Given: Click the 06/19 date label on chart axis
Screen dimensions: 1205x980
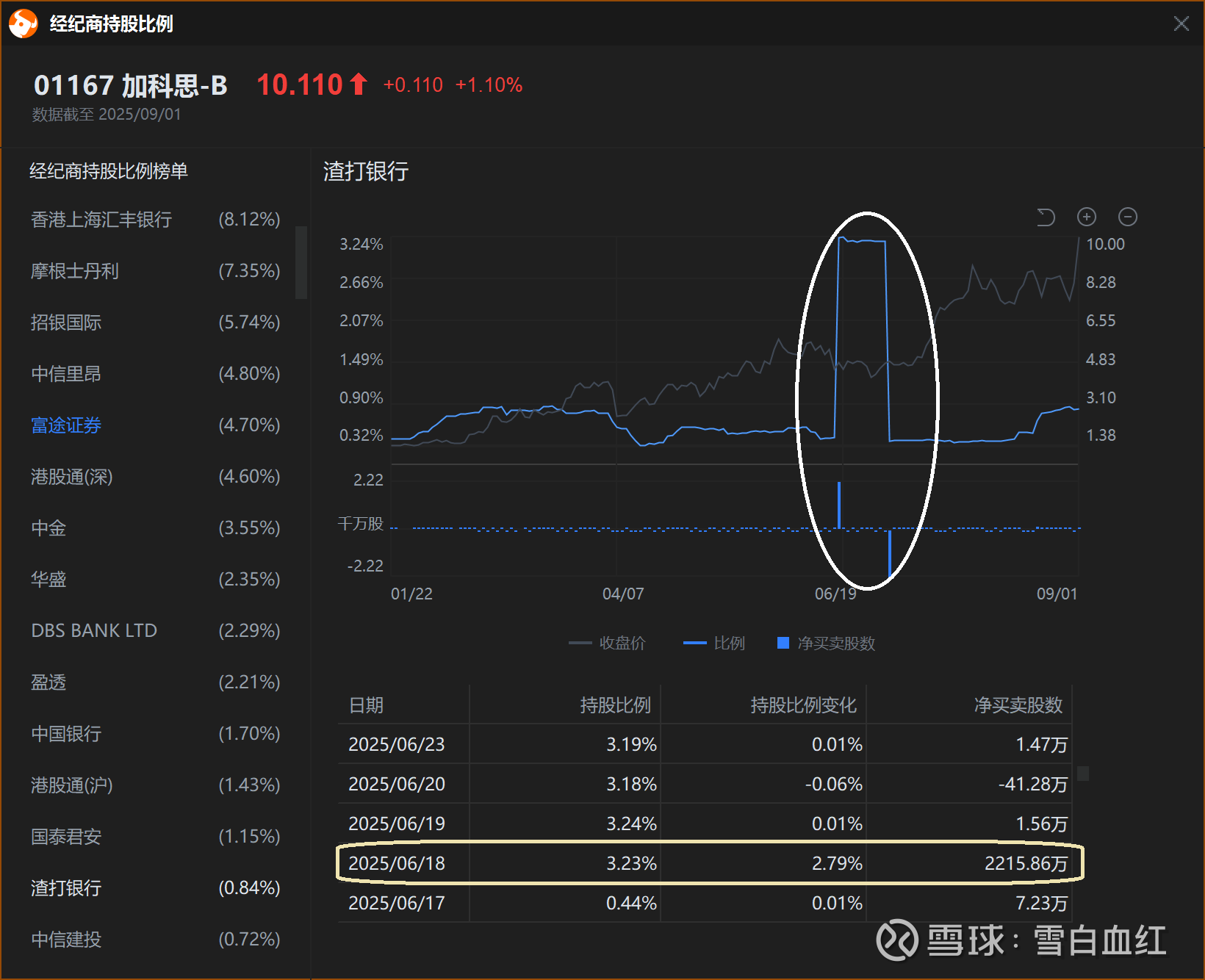Looking at the screenshot, I should (x=835, y=594).
